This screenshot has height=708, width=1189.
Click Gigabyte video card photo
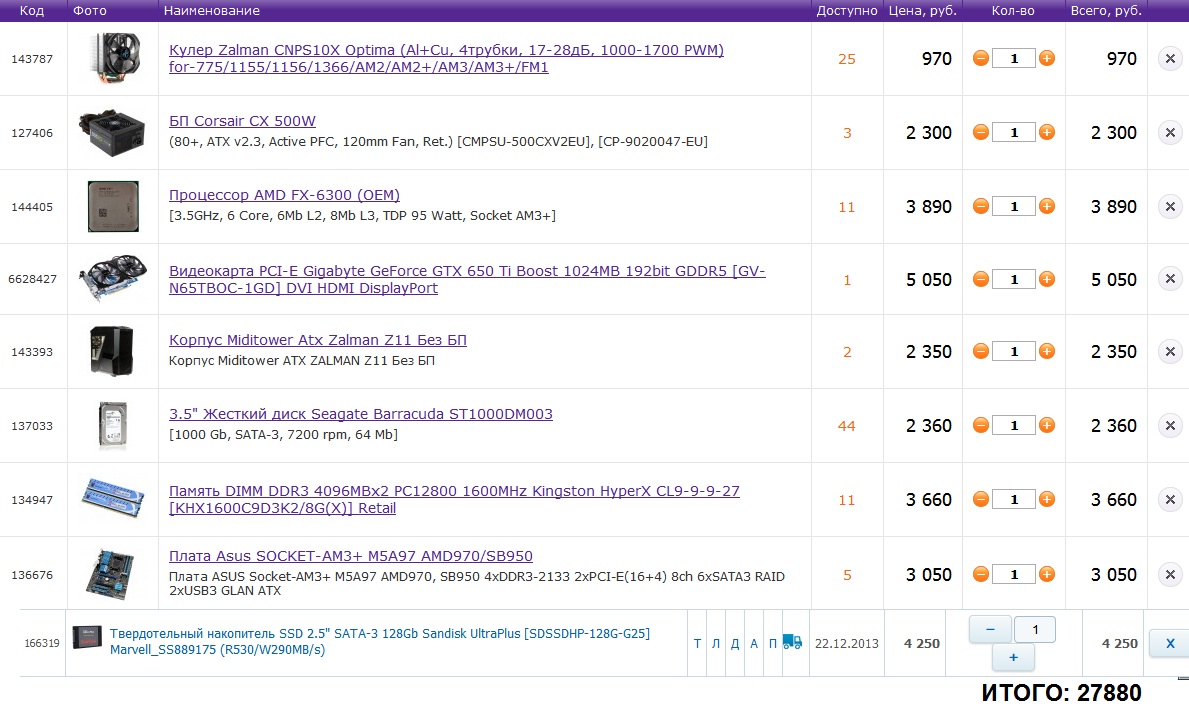click(113, 278)
